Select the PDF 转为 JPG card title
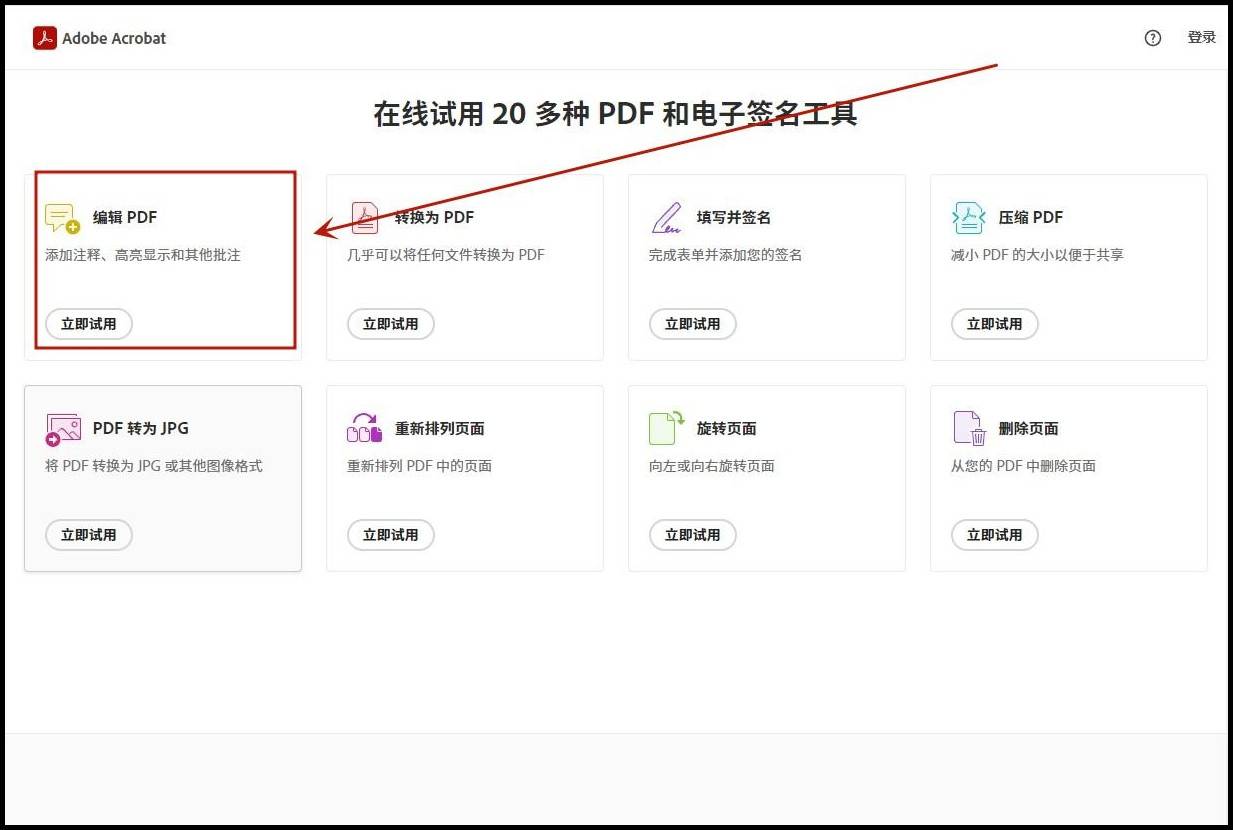The width and height of the screenshot is (1233, 830). (141, 428)
